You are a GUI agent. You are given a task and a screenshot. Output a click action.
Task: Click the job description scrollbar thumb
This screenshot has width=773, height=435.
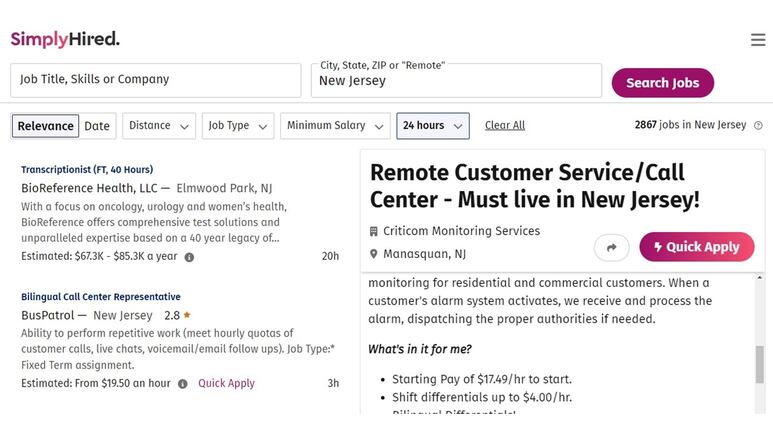[760, 364]
